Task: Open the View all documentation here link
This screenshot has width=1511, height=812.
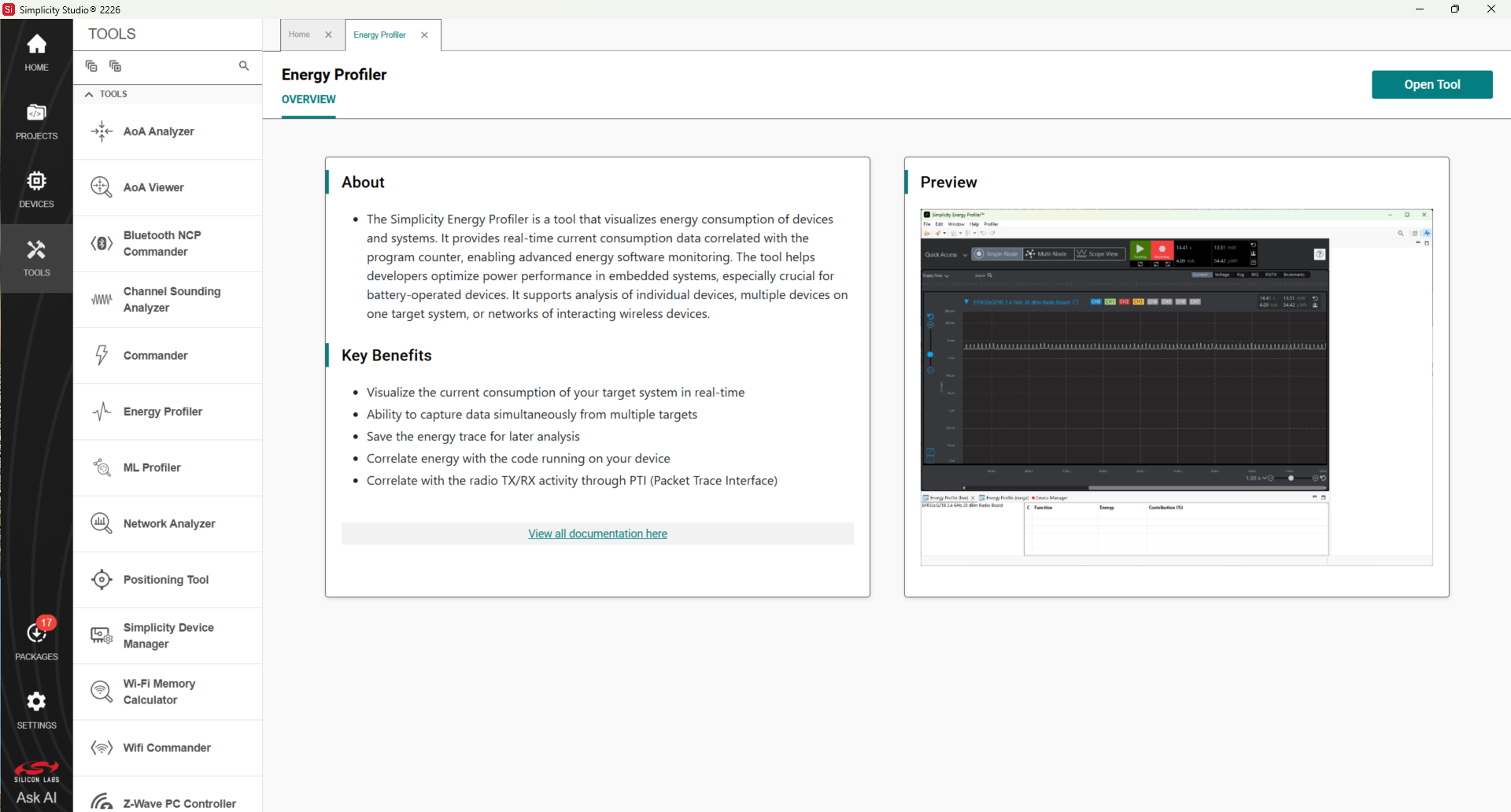Action: click(x=597, y=533)
